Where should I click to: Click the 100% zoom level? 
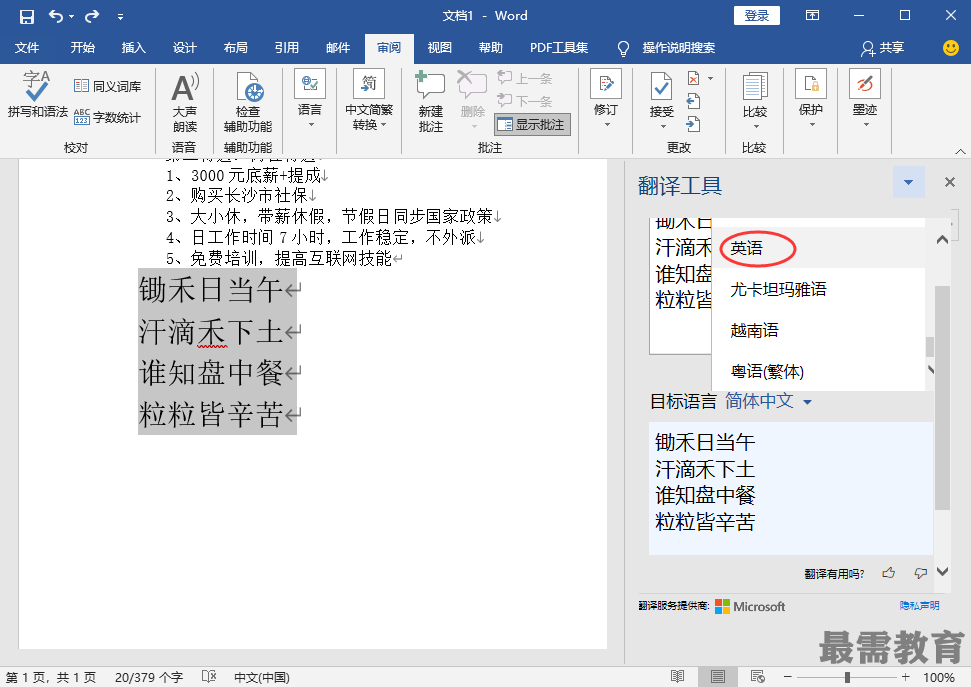pyautogui.click(x=938, y=677)
